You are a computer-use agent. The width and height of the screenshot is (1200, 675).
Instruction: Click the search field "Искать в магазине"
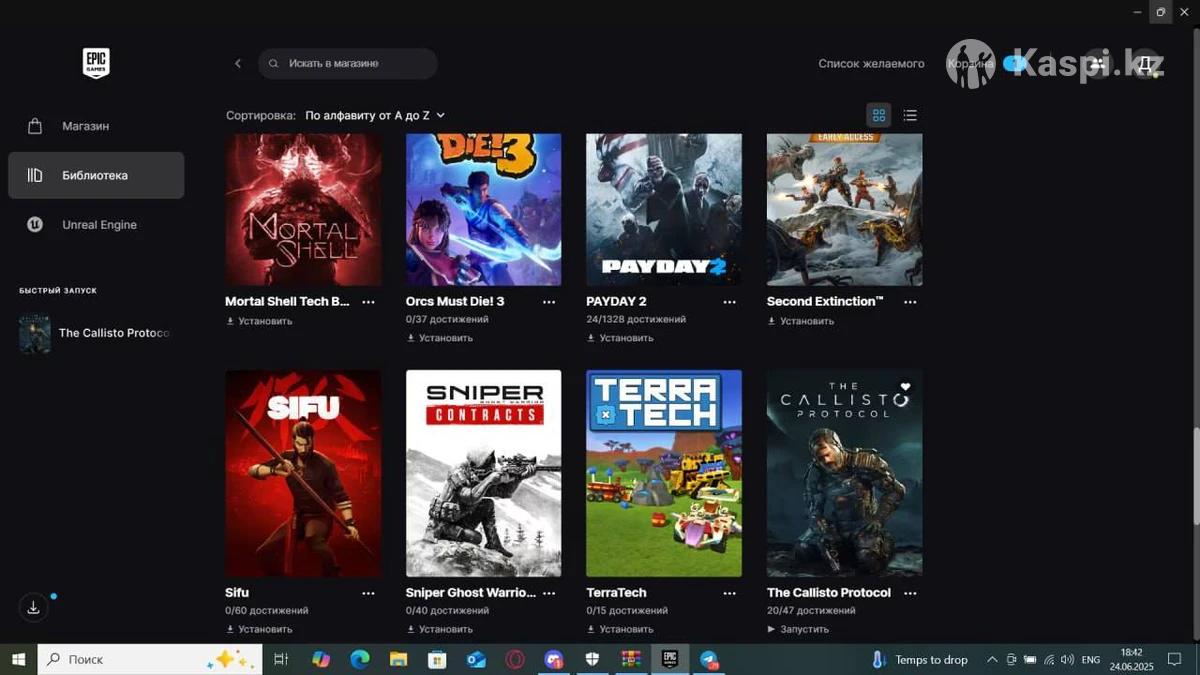click(x=348, y=63)
